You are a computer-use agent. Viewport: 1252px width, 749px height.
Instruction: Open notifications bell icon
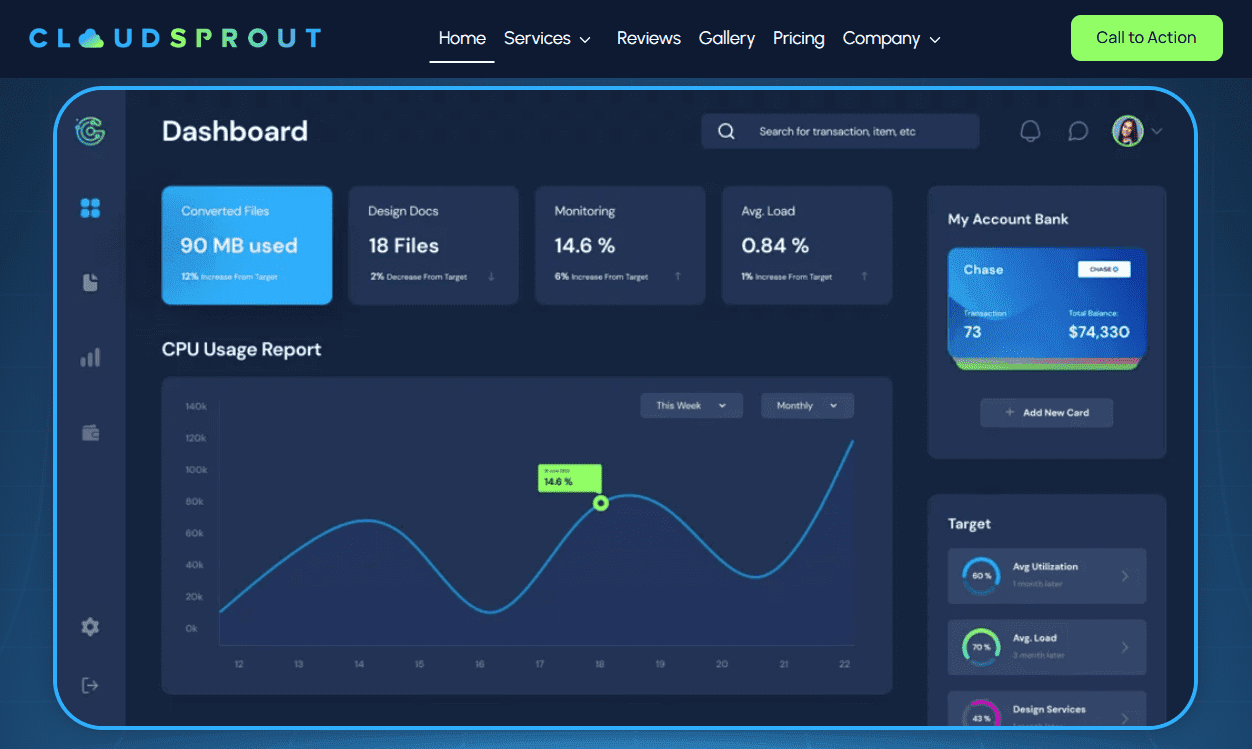(x=1030, y=131)
